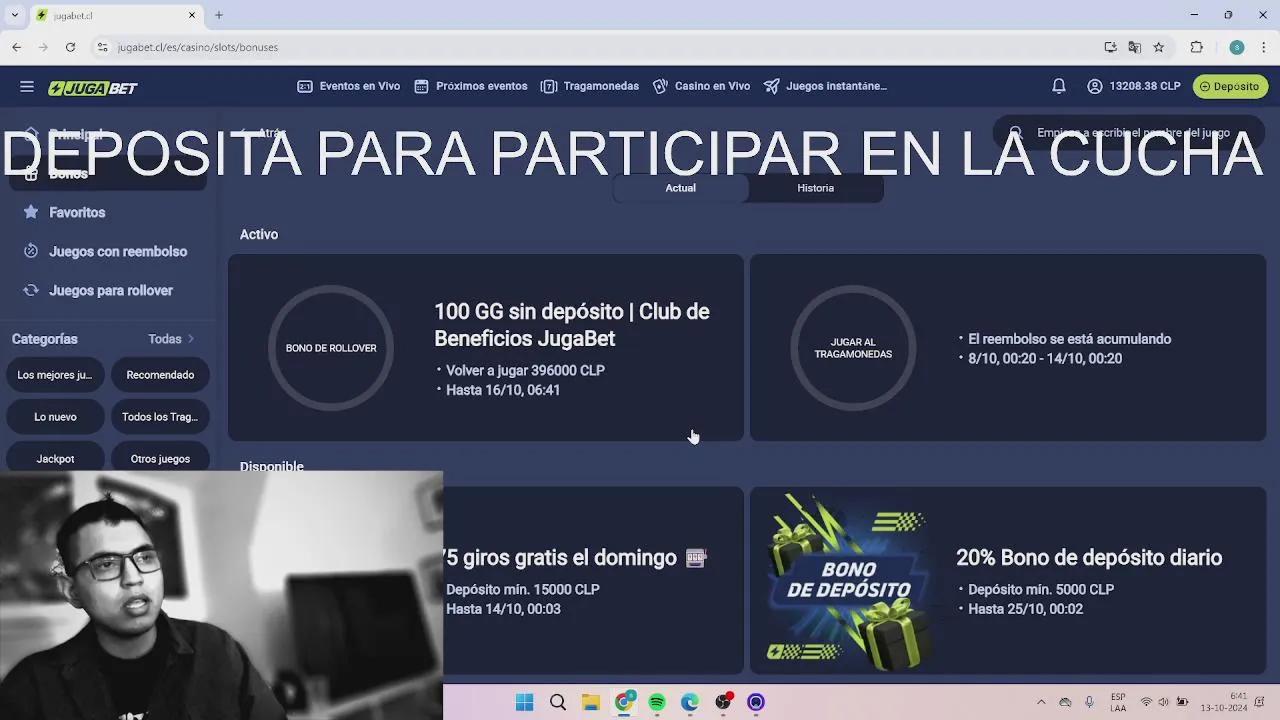Open the Windows Start menu
1280x720 pixels.
coord(524,702)
